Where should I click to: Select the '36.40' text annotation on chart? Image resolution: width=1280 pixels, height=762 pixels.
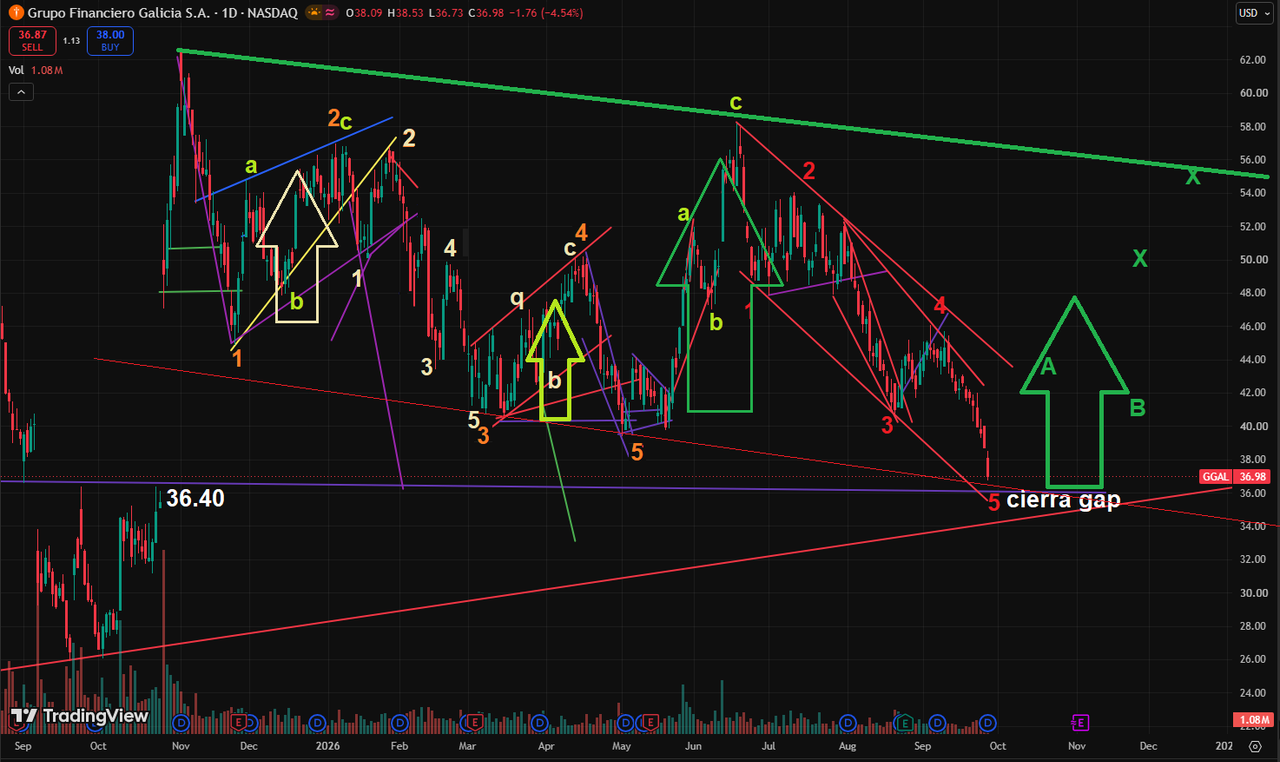tap(195, 497)
